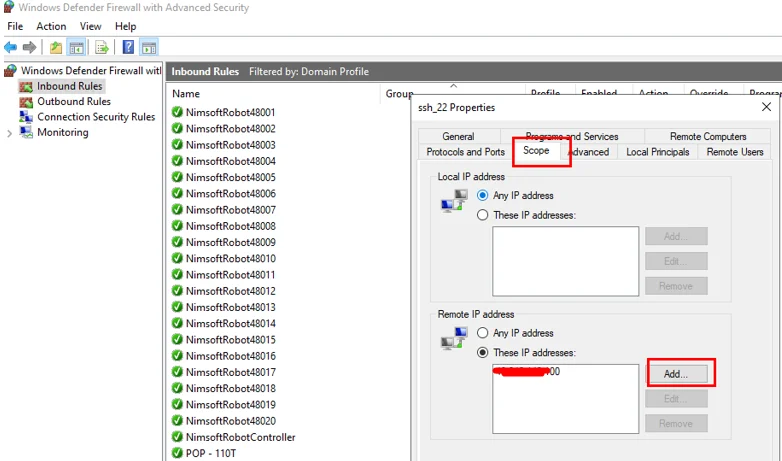Select the NimsoftRobot48003 rule
This screenshot has width=782, height=461.
point(230,145)
